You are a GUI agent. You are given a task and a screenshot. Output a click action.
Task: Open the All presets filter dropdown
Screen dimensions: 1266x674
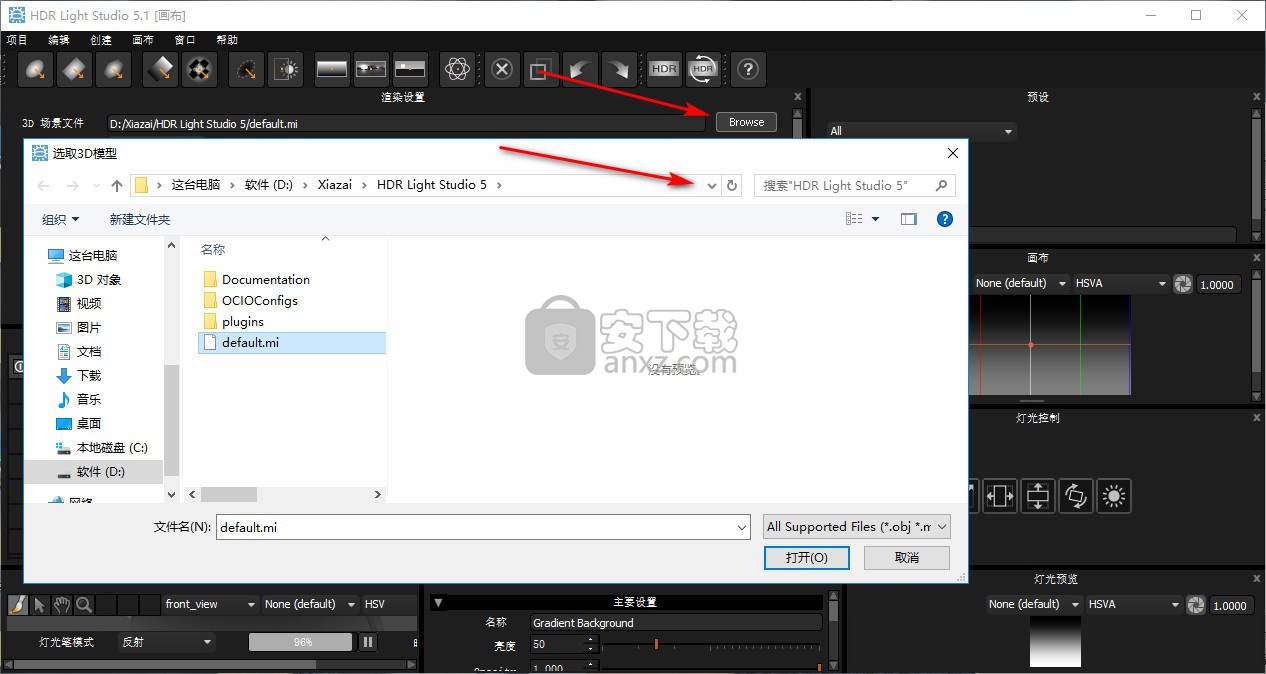tap(921, 131)
